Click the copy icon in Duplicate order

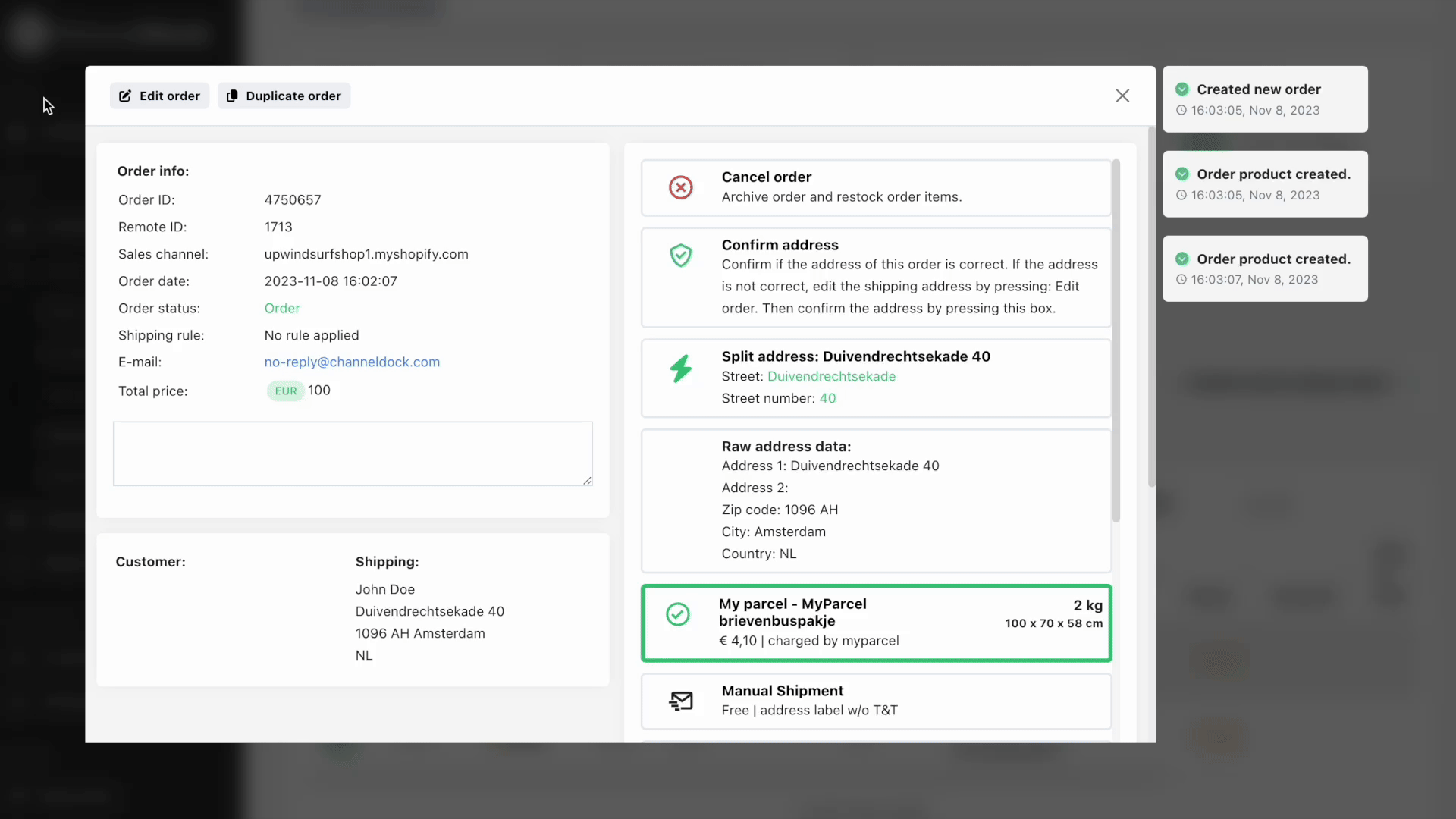(x=232, y=96)
